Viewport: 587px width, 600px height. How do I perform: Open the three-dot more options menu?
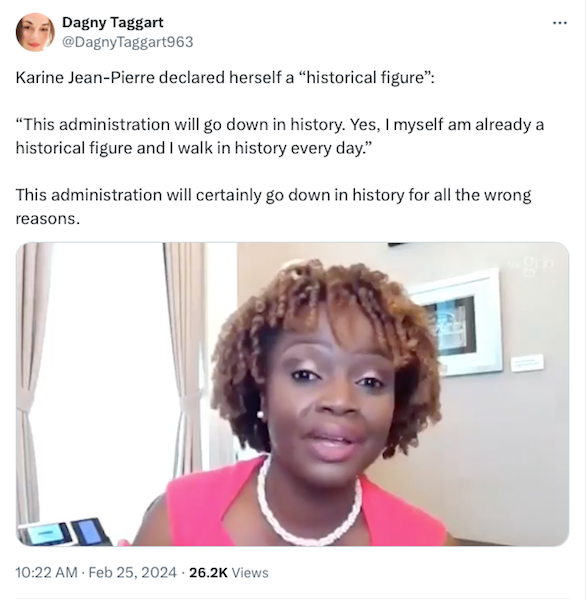click(x=560, y=23)
